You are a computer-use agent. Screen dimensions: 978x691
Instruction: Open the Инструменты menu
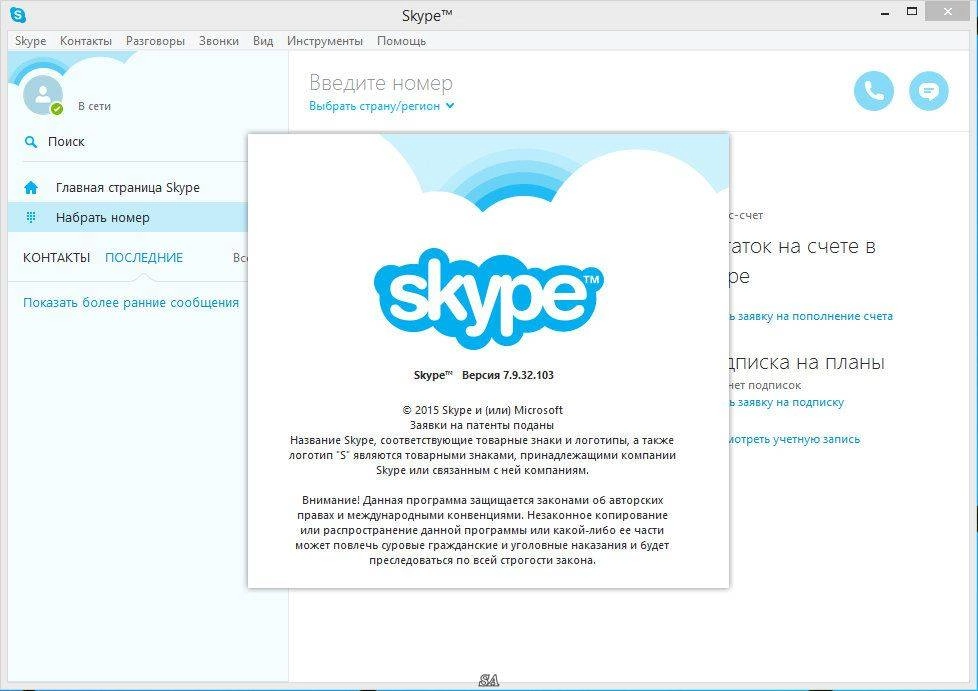325,41
